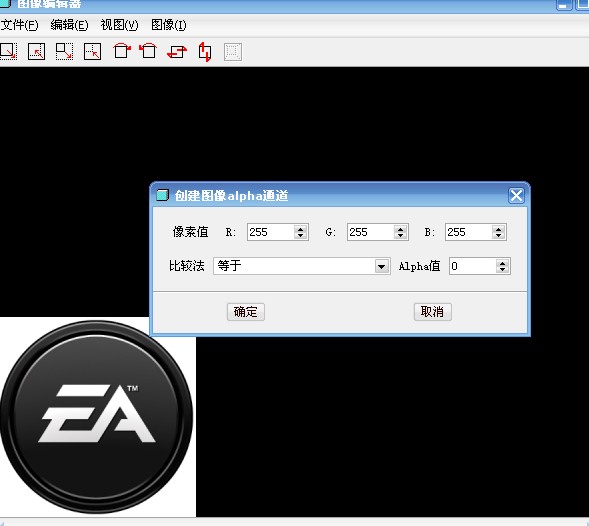Click the 比较法 label
Viewport: 589px width, 526px height.
(187, 266)
